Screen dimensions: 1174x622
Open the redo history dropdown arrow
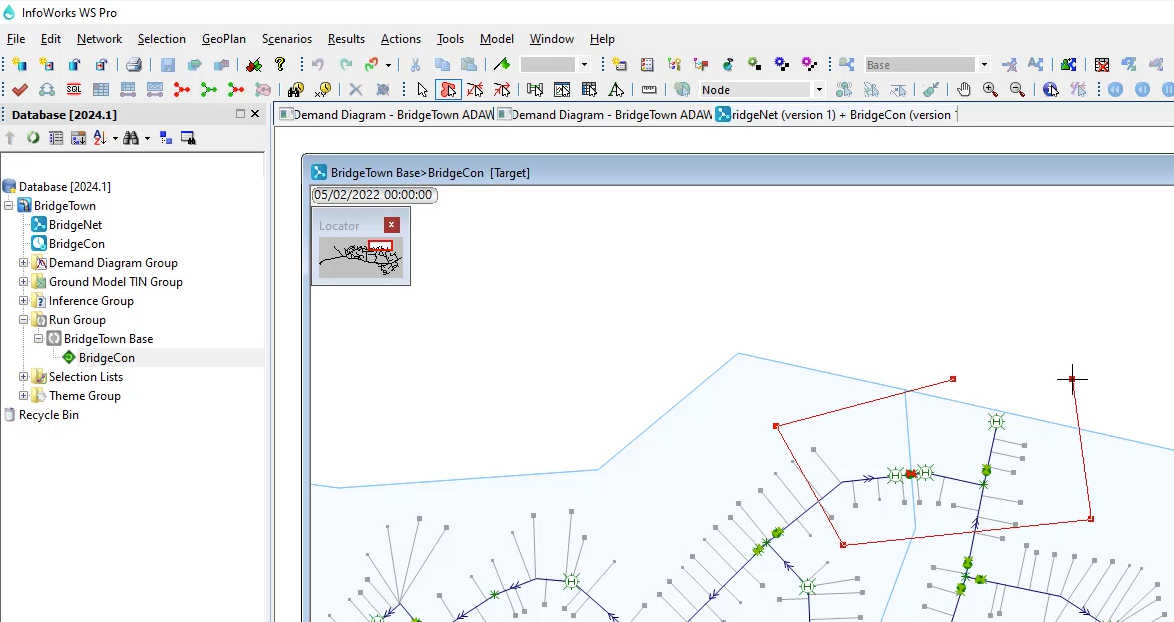pyautogui.click(x=388, y=64)
